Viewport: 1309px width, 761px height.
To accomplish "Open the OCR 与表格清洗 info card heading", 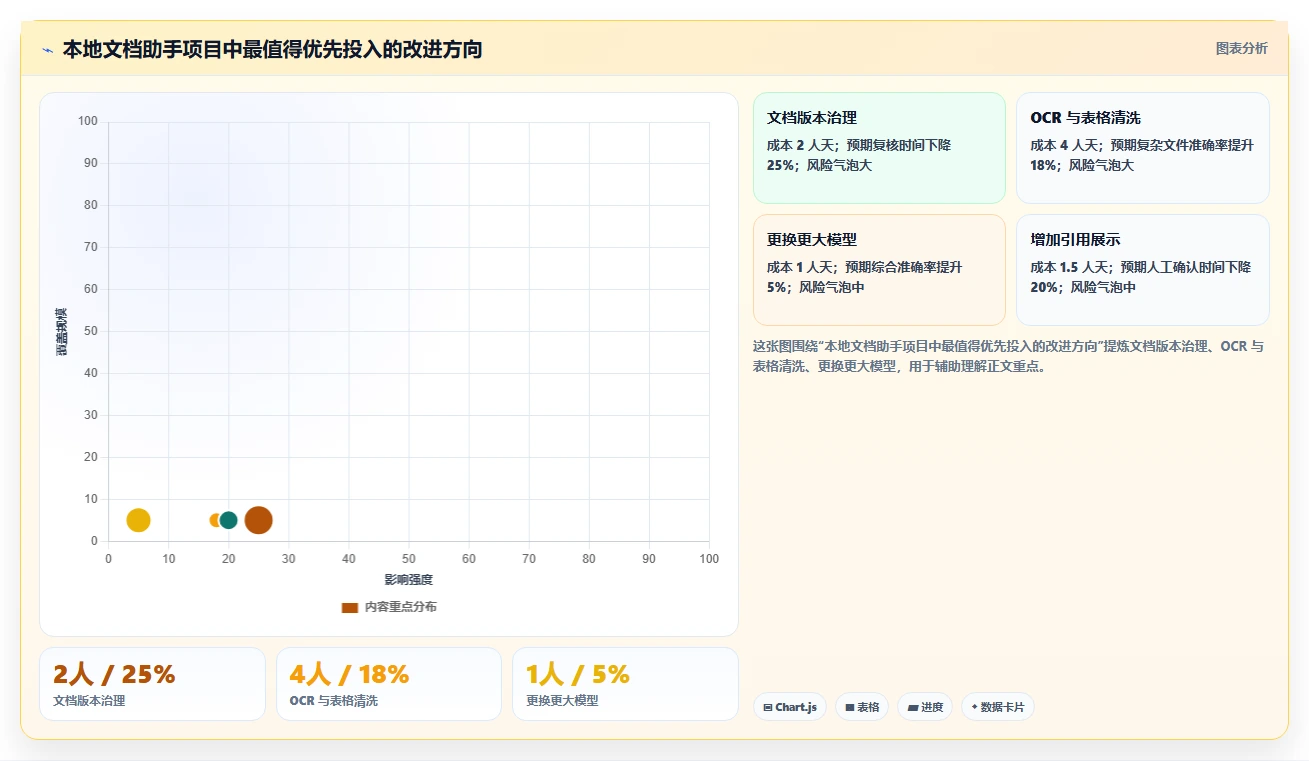I will point(1085,118).
